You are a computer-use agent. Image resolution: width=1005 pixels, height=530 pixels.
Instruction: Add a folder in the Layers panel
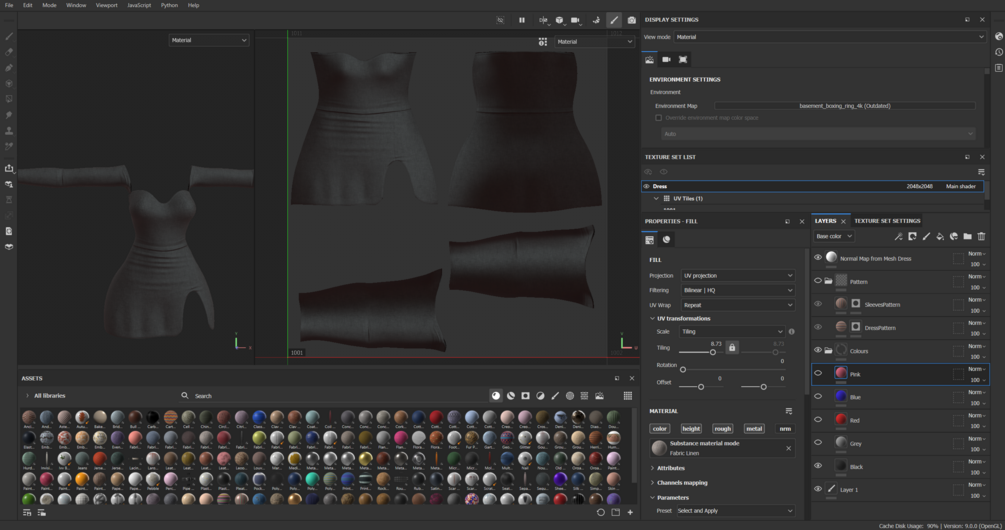(967, 237)
